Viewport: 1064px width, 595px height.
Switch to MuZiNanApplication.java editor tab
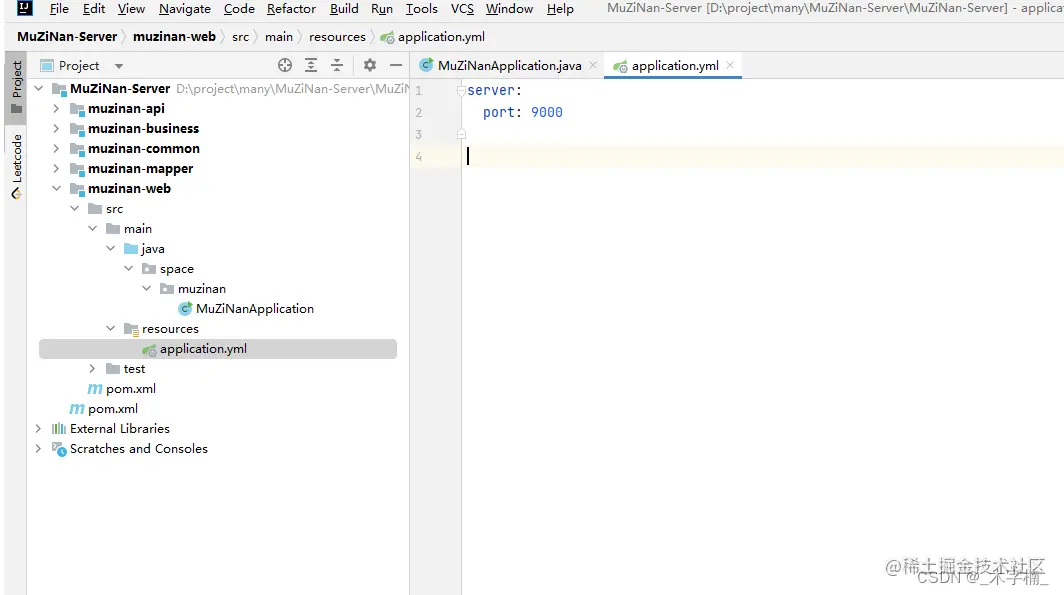click(509, 65)
